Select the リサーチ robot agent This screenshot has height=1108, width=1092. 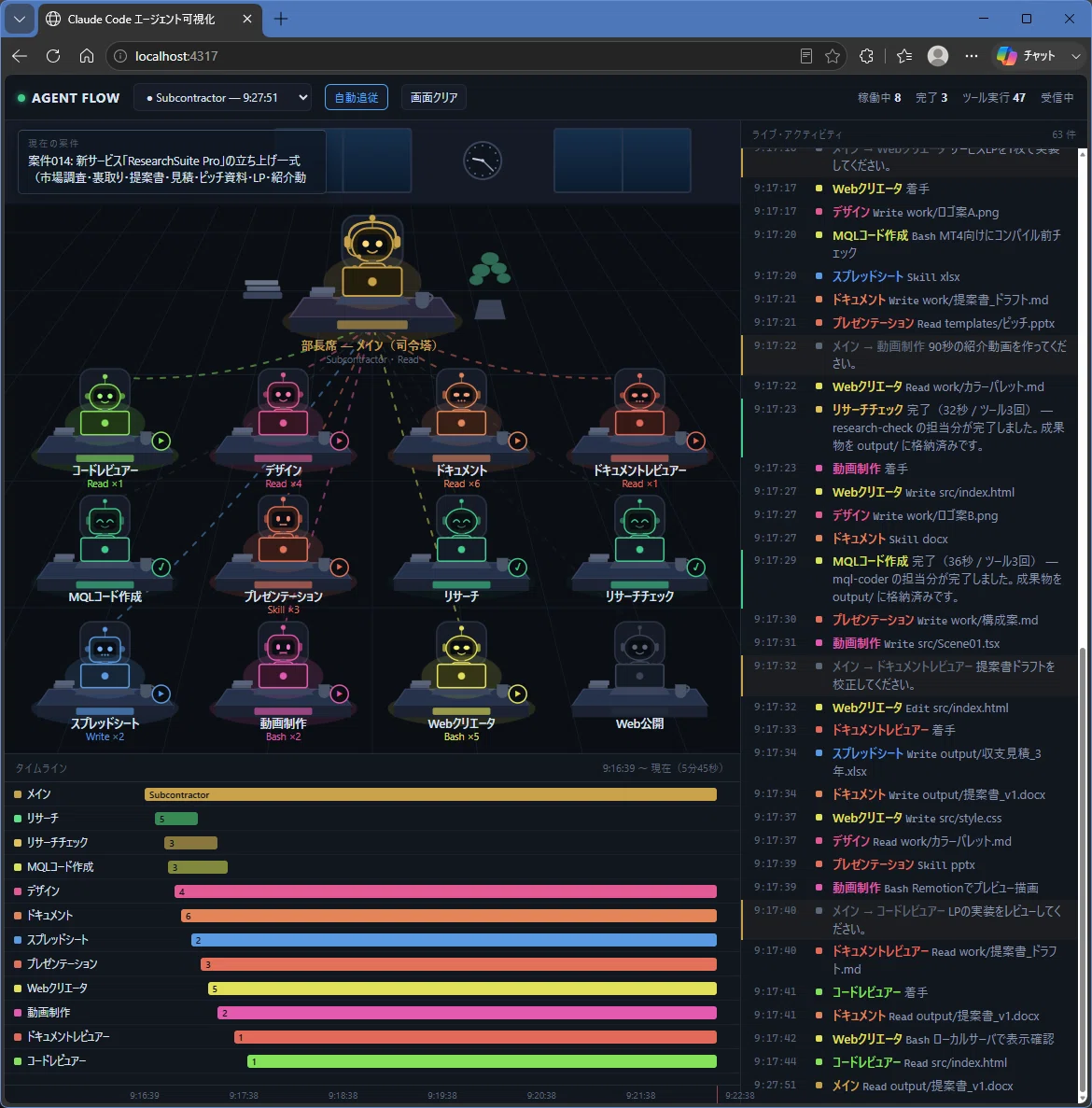click(x=461, y=529)
